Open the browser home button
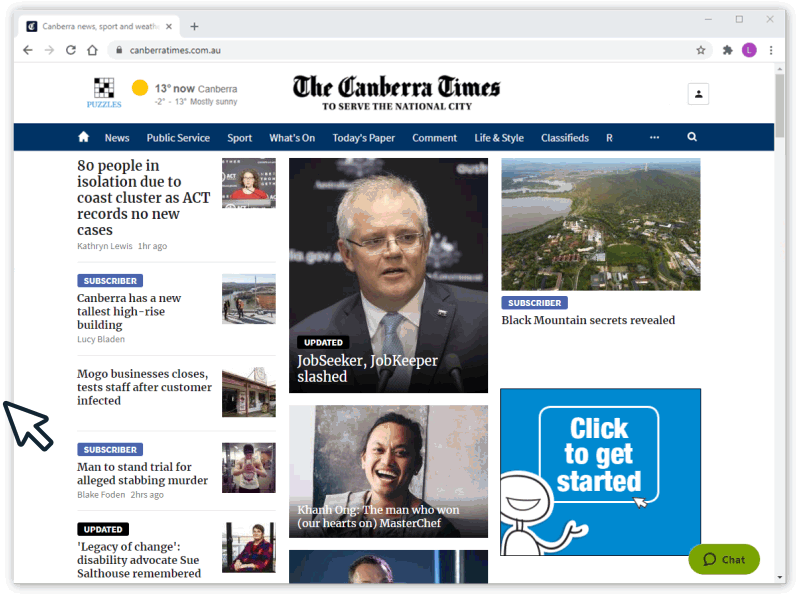 coord(92,50)
